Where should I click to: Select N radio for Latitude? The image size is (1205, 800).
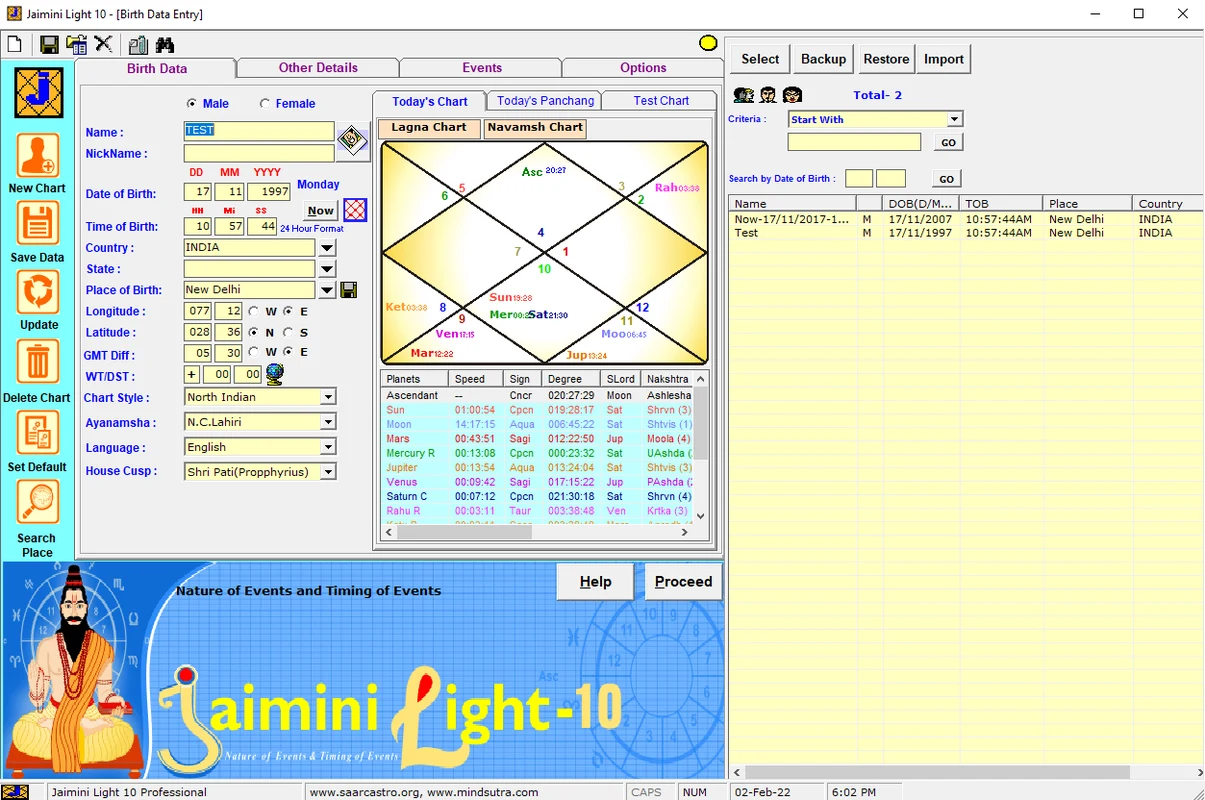coord(254,332)
